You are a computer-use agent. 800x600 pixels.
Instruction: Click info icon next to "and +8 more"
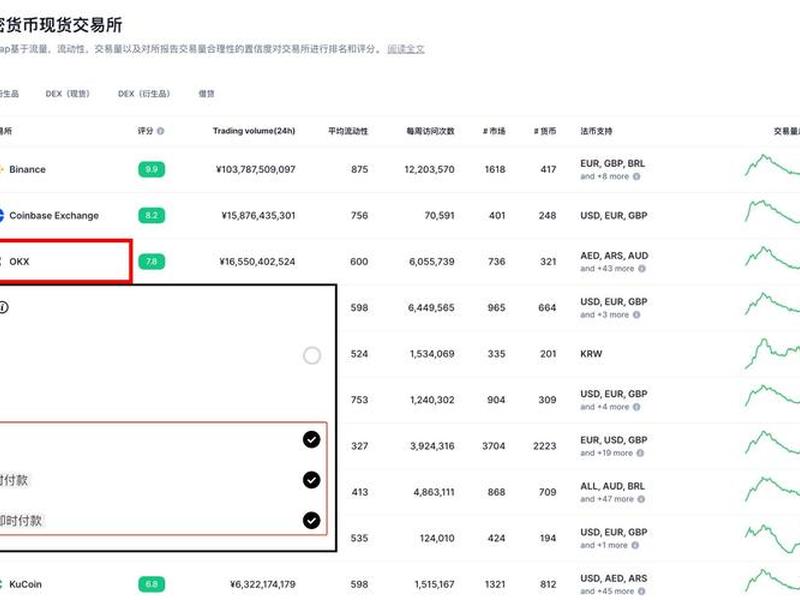coord(636,177)
